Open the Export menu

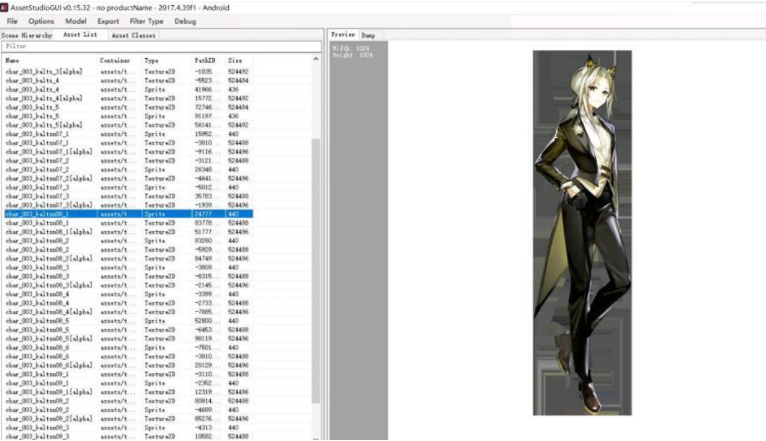108,21
